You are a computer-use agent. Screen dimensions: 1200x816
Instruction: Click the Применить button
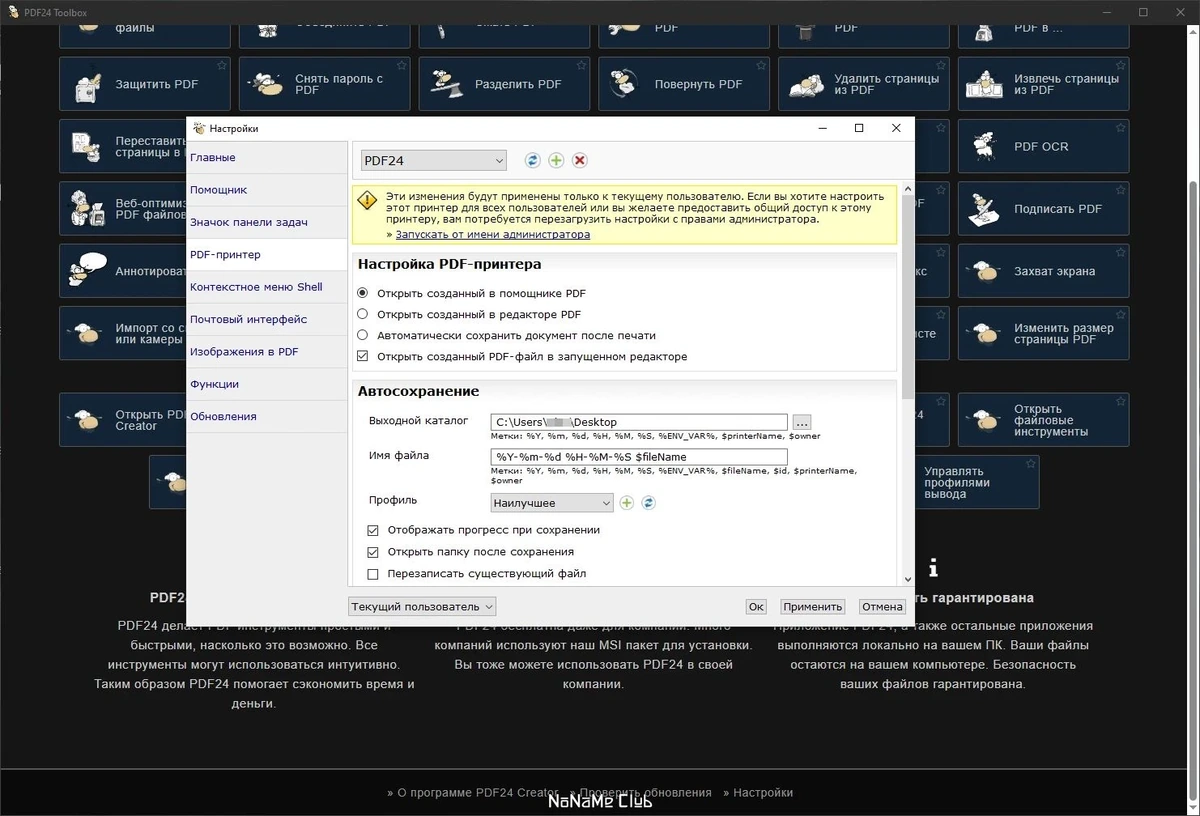coord(813,607)
